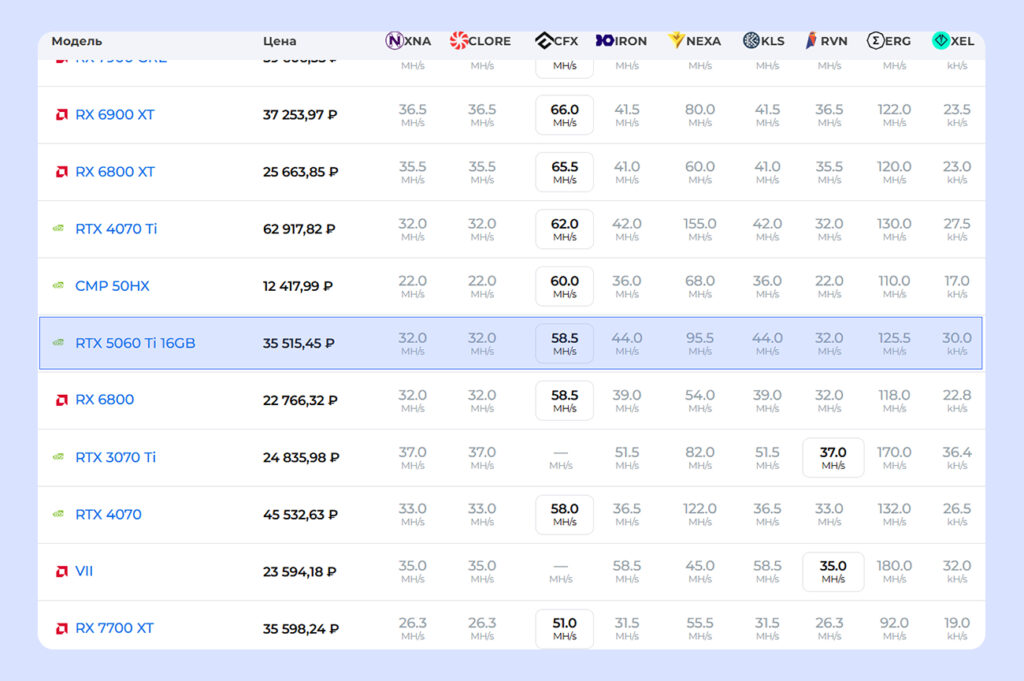Open the RTX 3070 Ti model link
The width and height of the screenshot is (1024, 681).
[x=116, y=457]
